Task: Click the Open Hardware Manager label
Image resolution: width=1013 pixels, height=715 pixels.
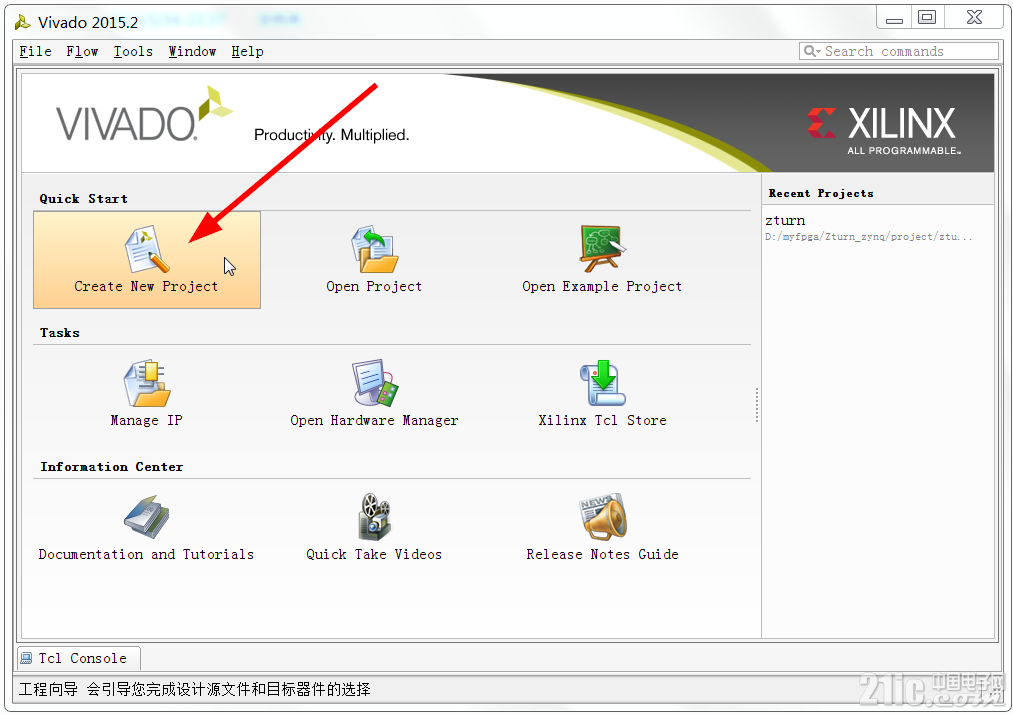Action: pyautogui.click(x=374, y=420)
